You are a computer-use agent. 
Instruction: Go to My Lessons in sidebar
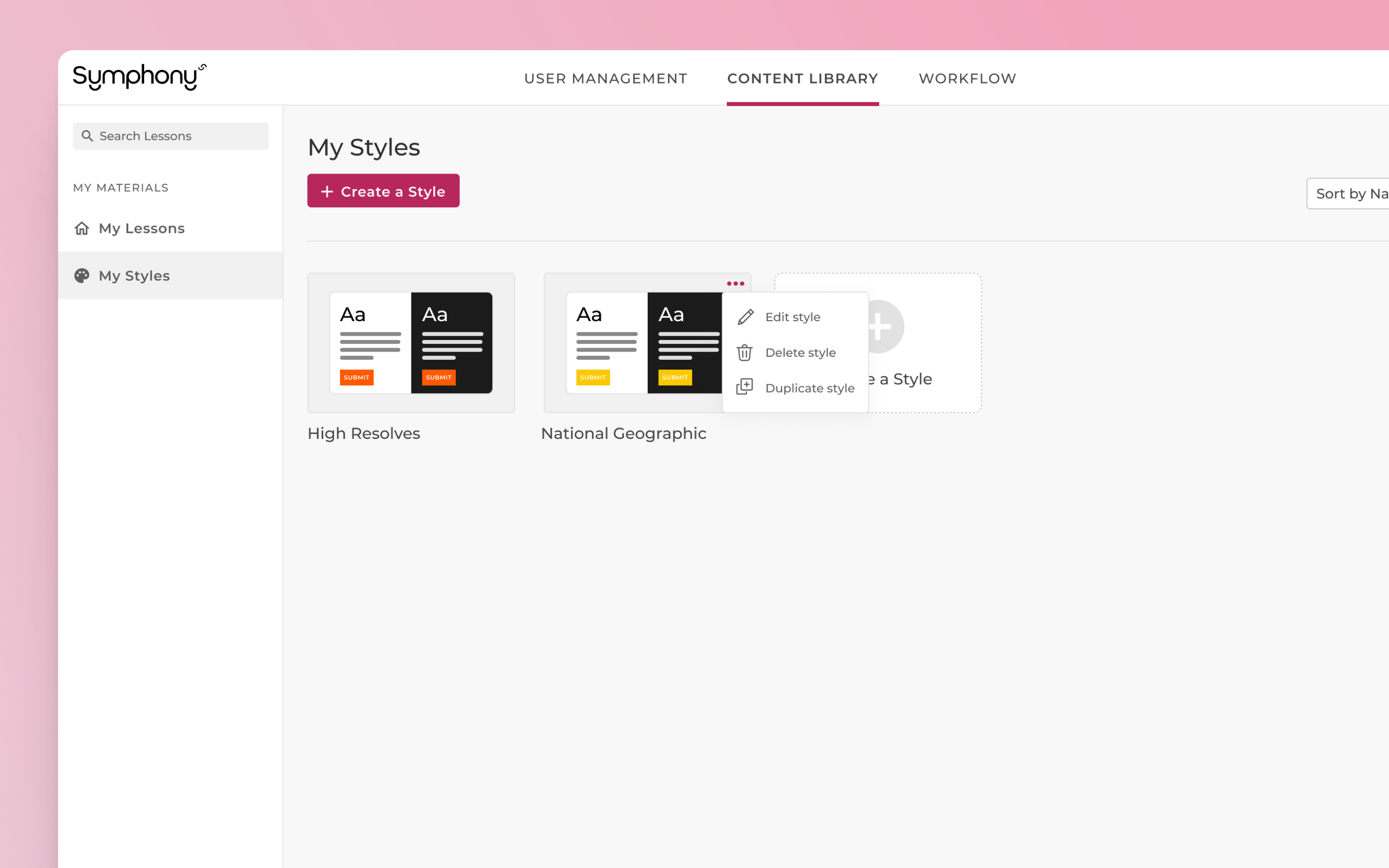pos(141,229)
